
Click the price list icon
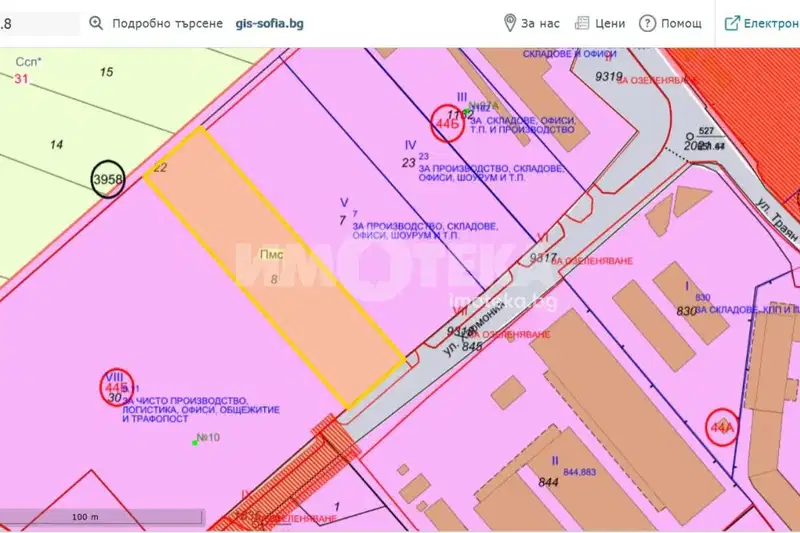(582, 23)
